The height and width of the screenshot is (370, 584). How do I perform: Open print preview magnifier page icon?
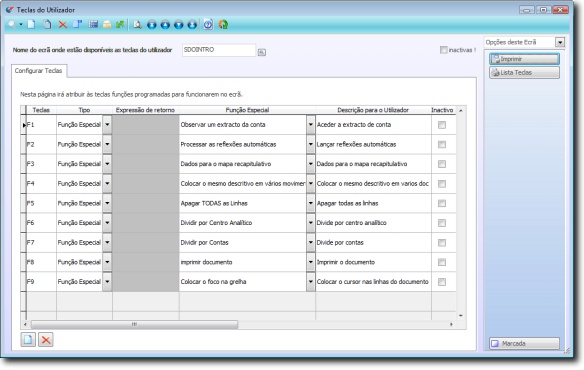137,25
